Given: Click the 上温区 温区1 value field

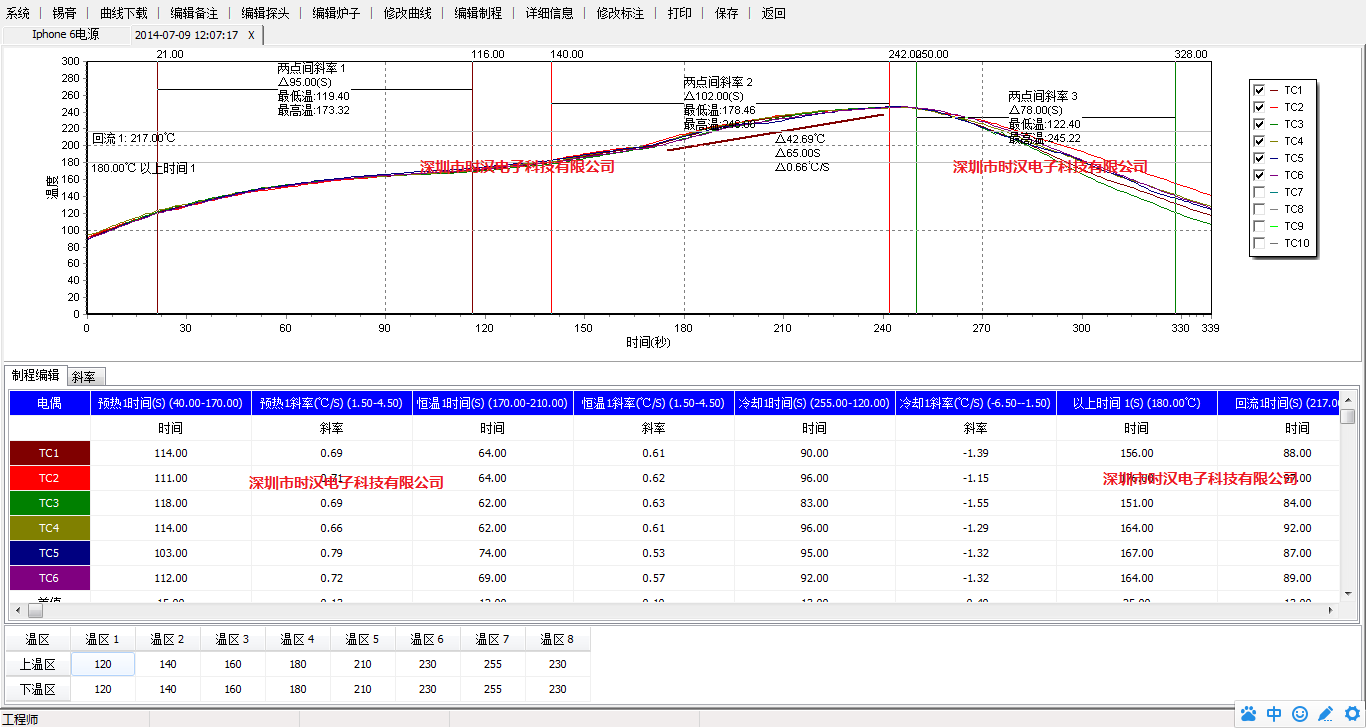Looking at the screenshot, I should [x=103, y=663].
